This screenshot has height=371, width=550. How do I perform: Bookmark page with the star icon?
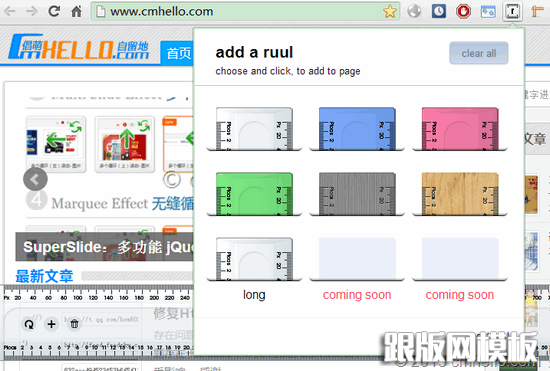pyautogui.click(x=390, y=12)
